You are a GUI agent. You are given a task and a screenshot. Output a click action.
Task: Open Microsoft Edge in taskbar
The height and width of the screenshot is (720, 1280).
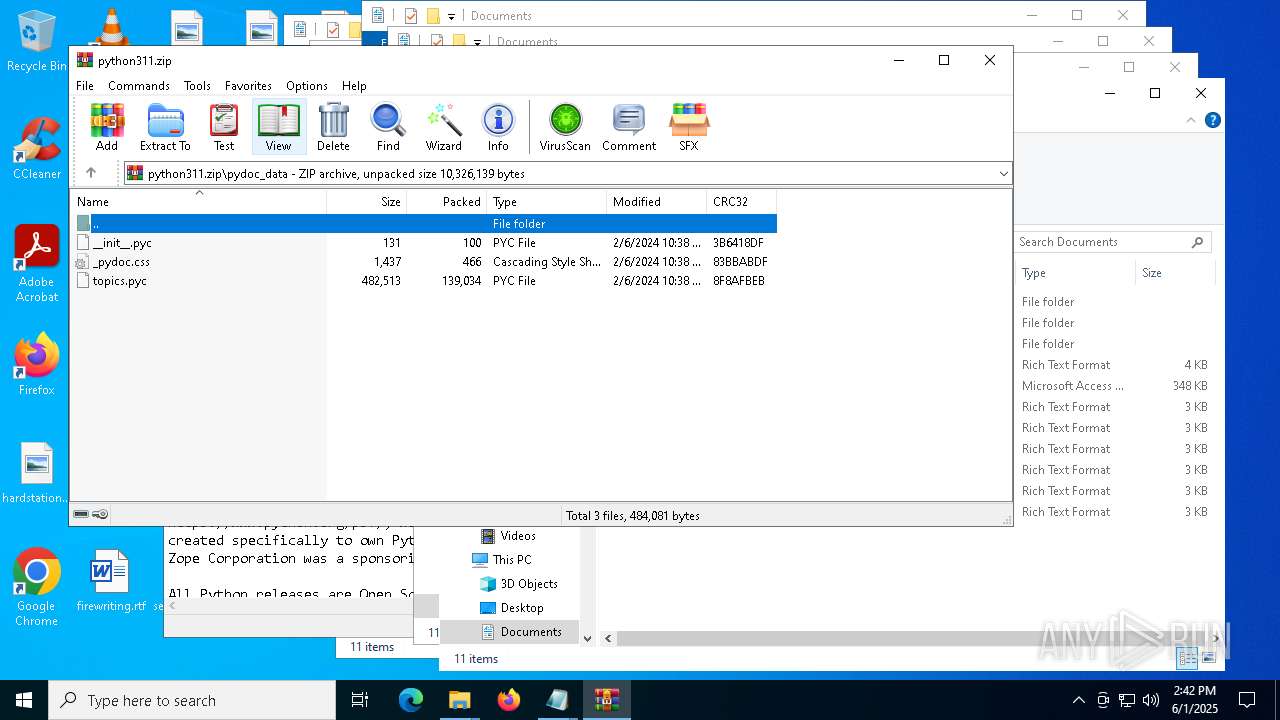click(x=411, y=700)
